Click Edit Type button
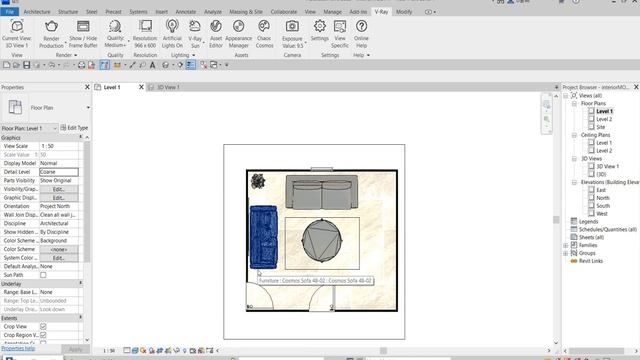640x360 pixels. coord(74,128)
